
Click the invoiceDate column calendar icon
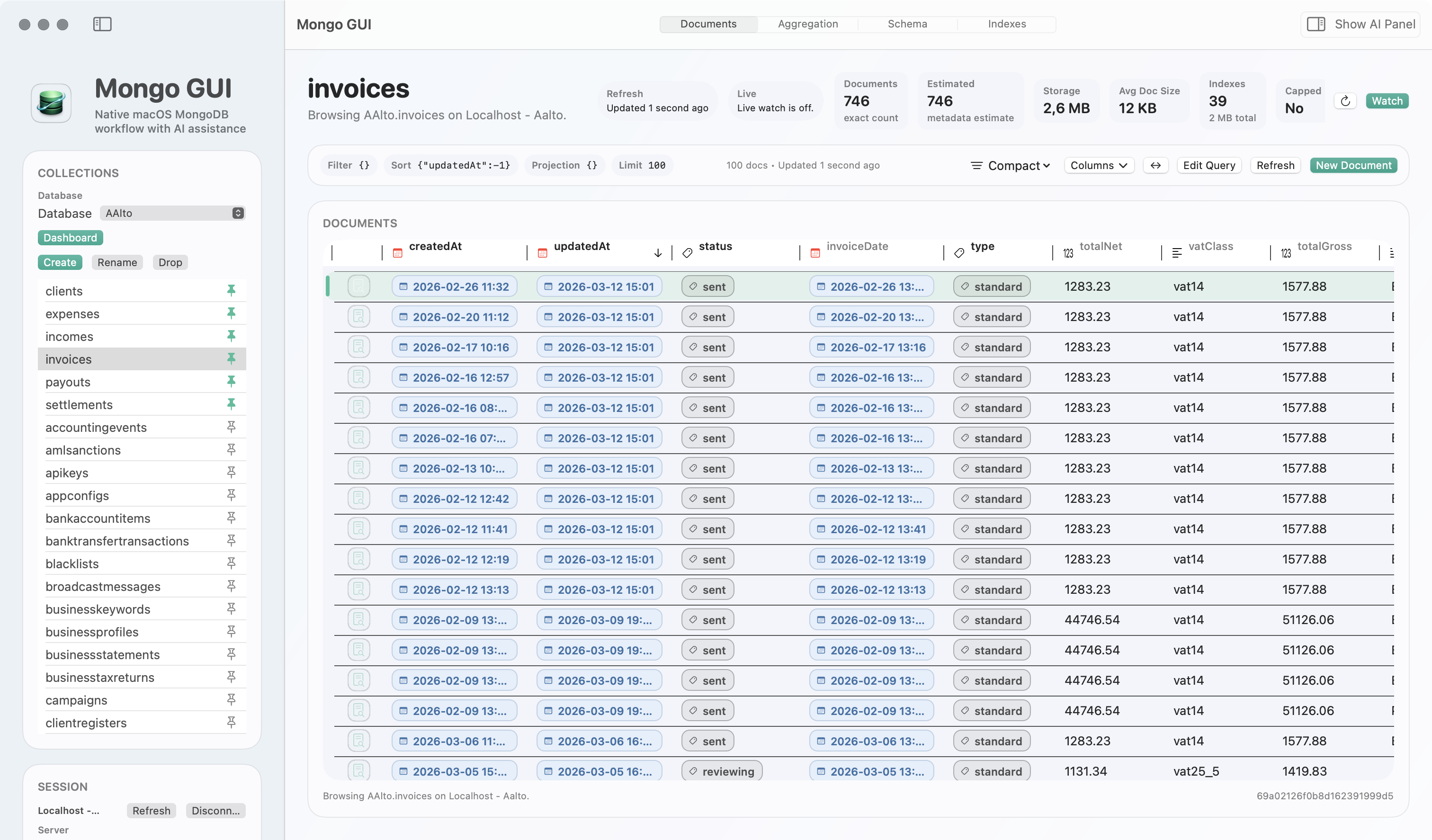[815, 253]
